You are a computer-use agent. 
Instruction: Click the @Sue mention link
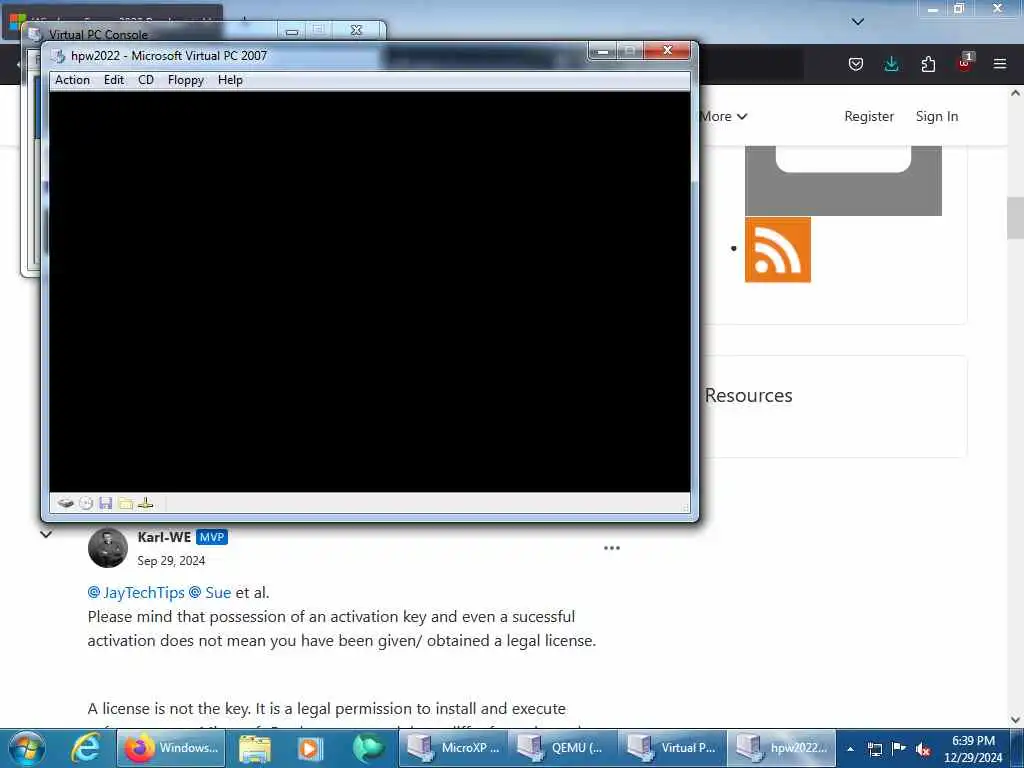(210, 592)
